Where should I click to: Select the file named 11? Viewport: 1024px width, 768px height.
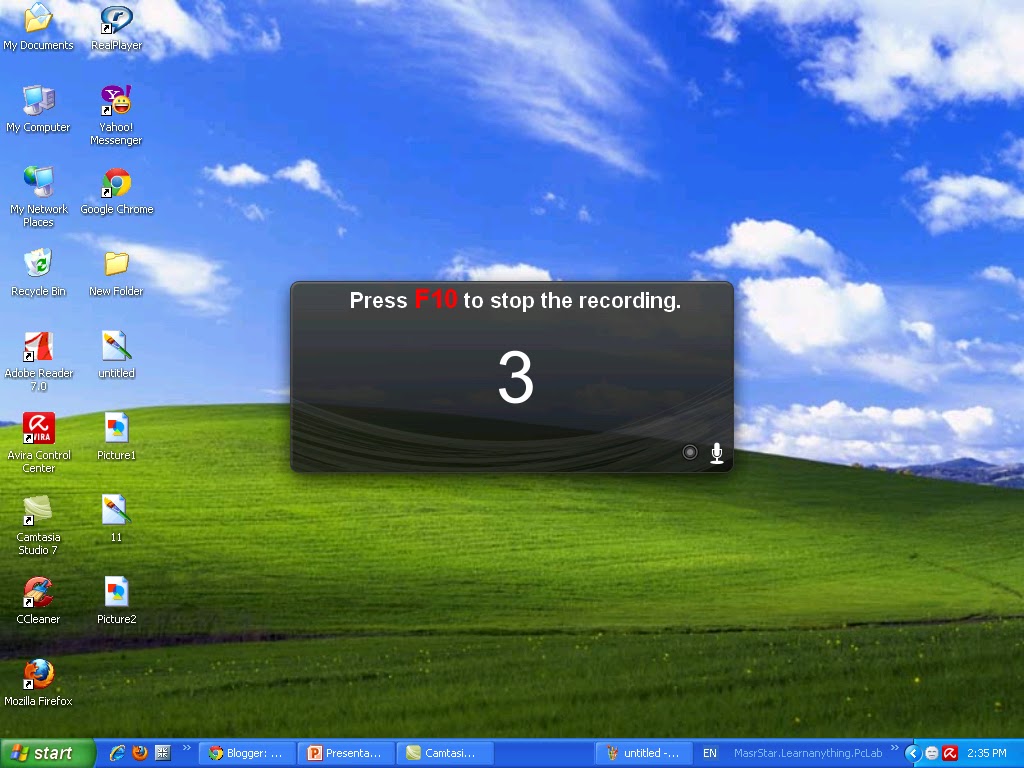coord(116,519)
